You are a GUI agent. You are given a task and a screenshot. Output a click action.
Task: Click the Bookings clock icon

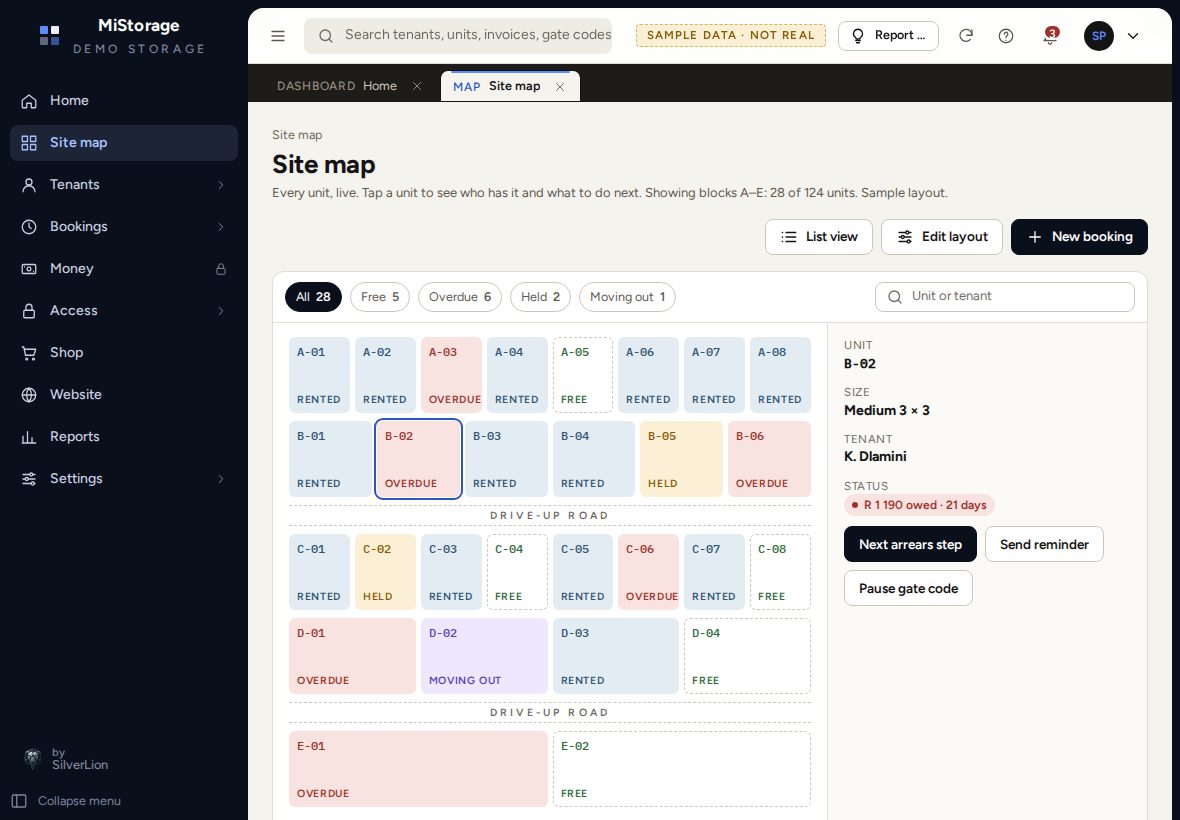click(29, 226)
